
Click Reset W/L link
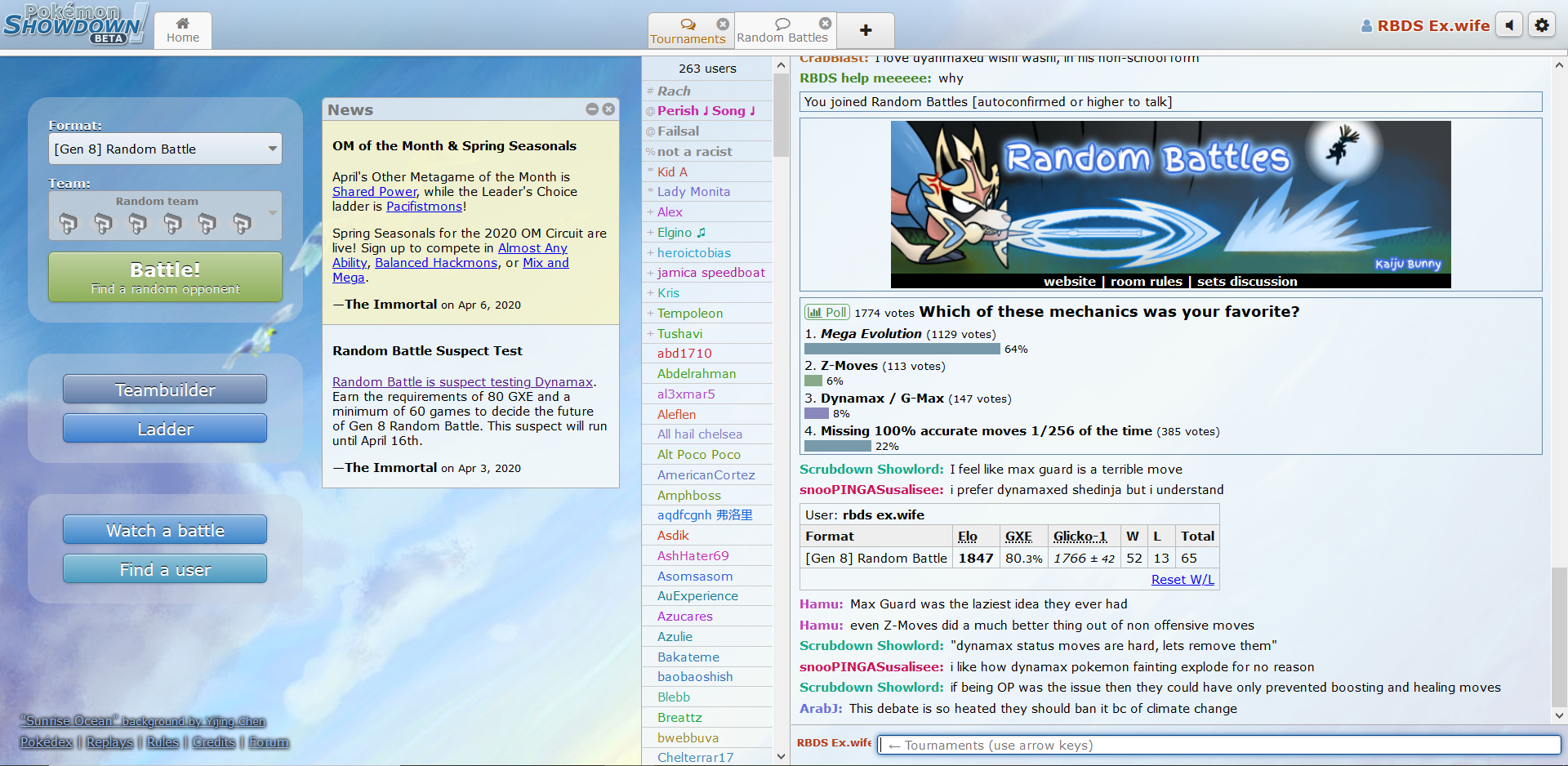pyautogui.click(x=1183, y=580)
